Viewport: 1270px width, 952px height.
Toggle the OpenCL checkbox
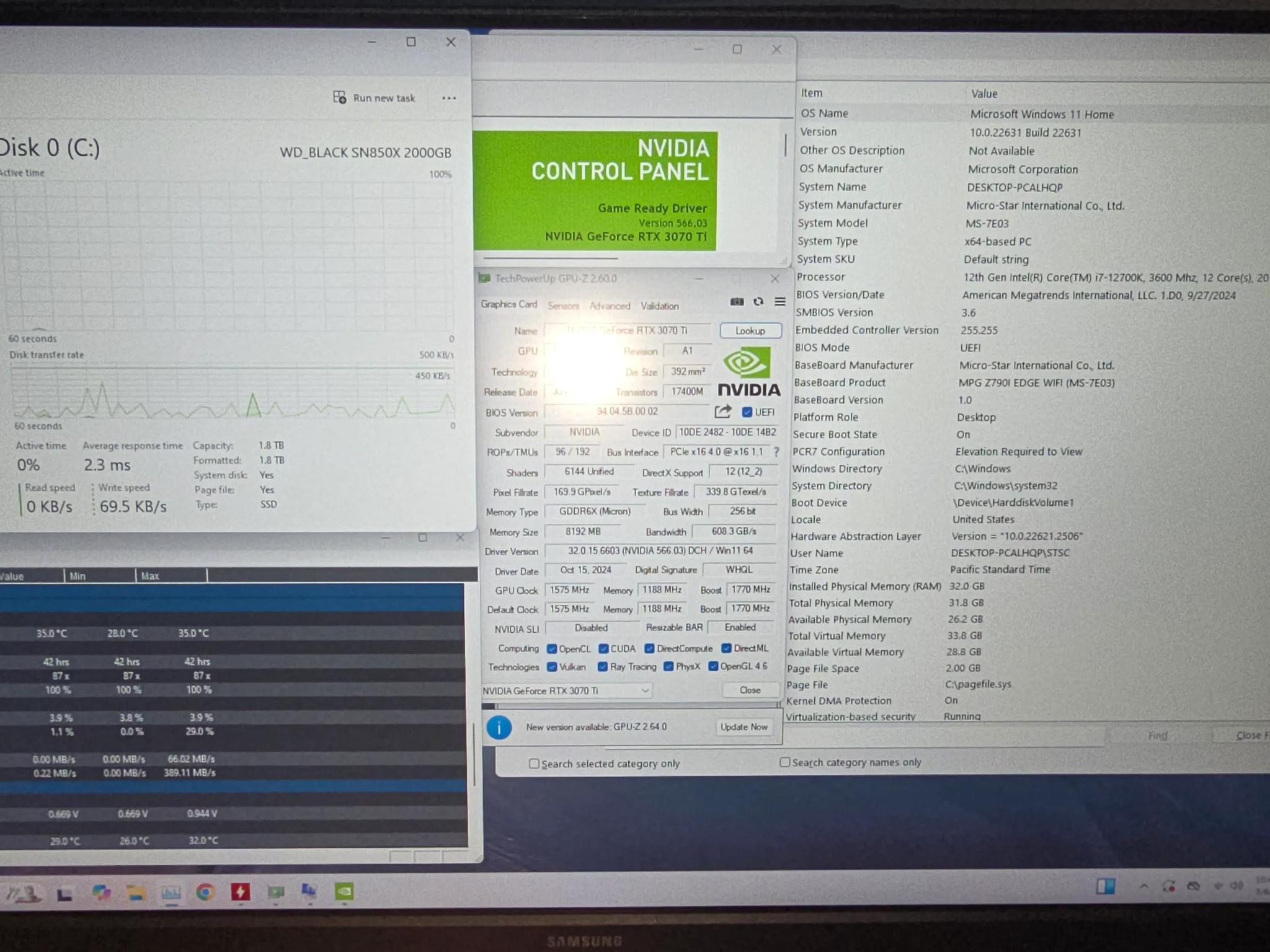tap(551, 649)
